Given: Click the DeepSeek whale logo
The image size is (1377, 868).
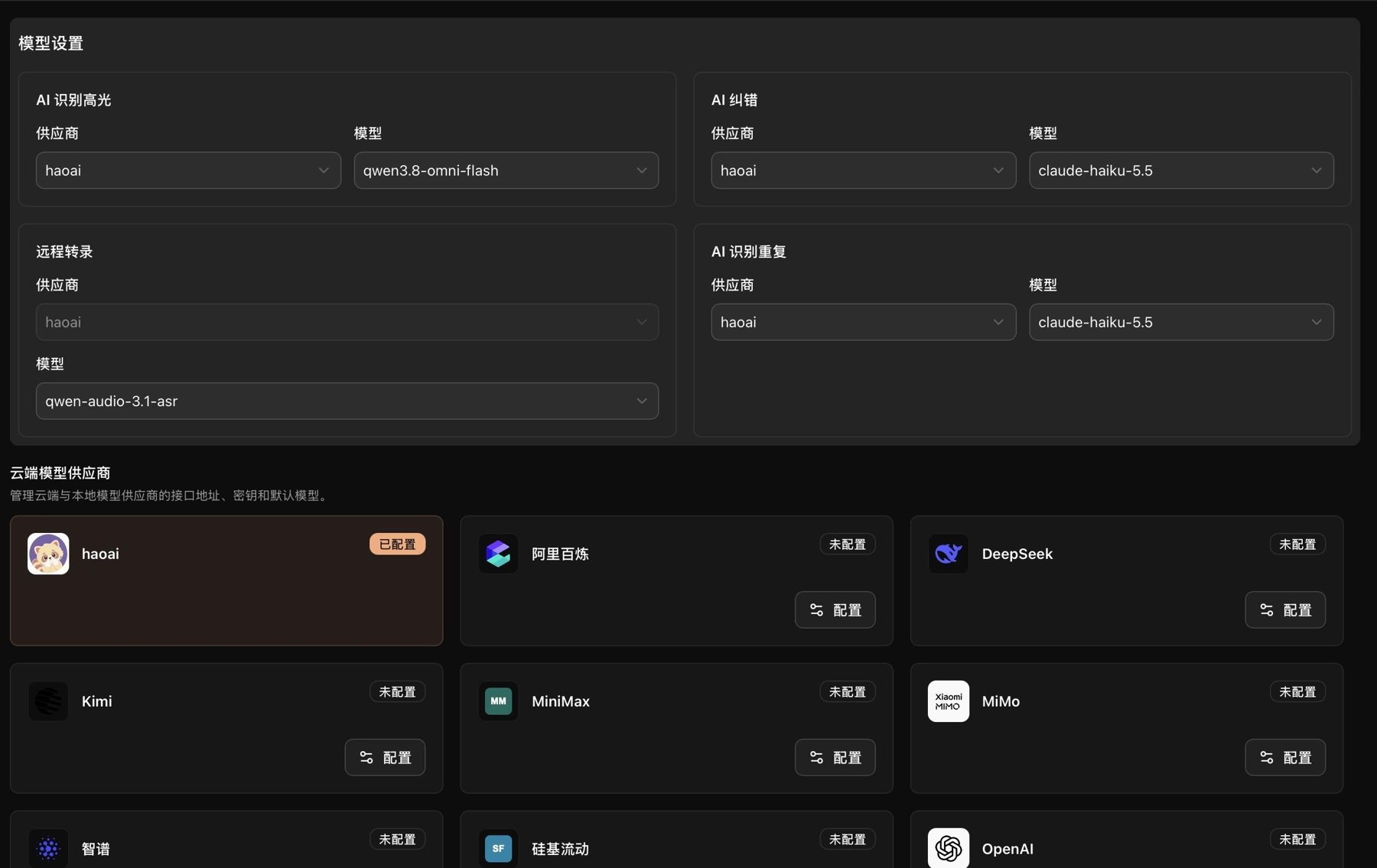Looking at the screenshot, I should [948, 554].
